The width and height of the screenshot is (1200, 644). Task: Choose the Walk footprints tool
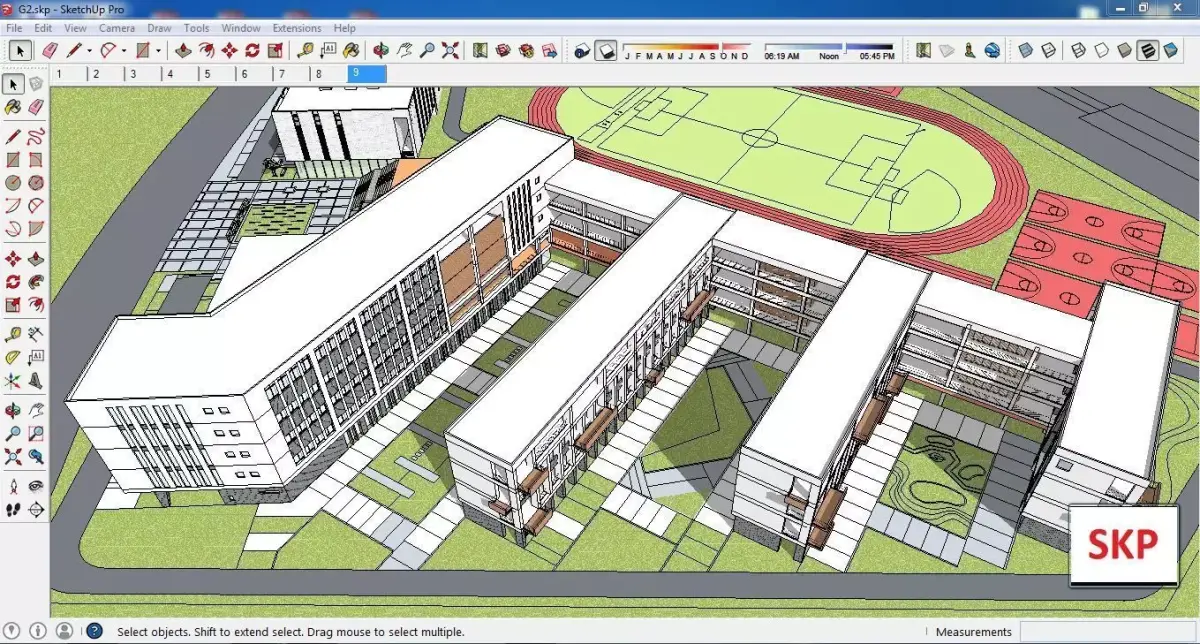click(13, 510)
